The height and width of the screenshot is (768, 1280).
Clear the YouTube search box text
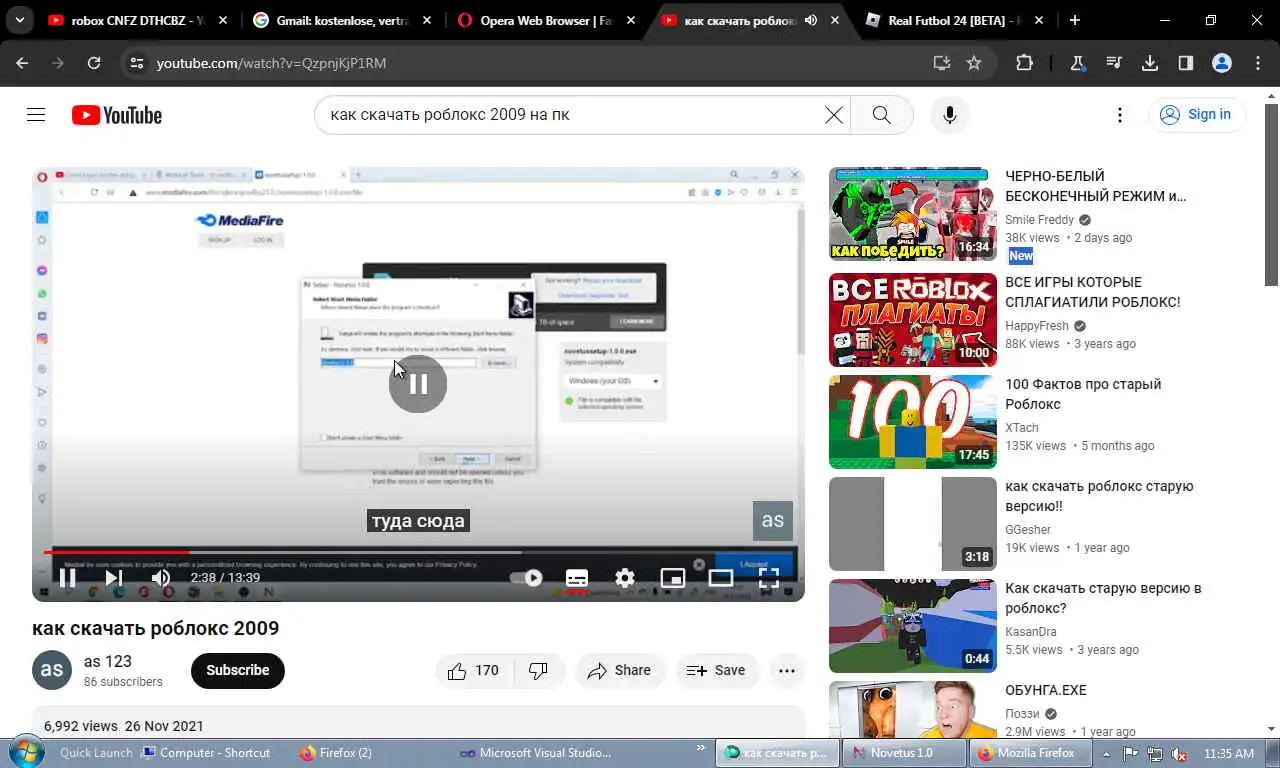pyautogui.click(x=833, y=115)
